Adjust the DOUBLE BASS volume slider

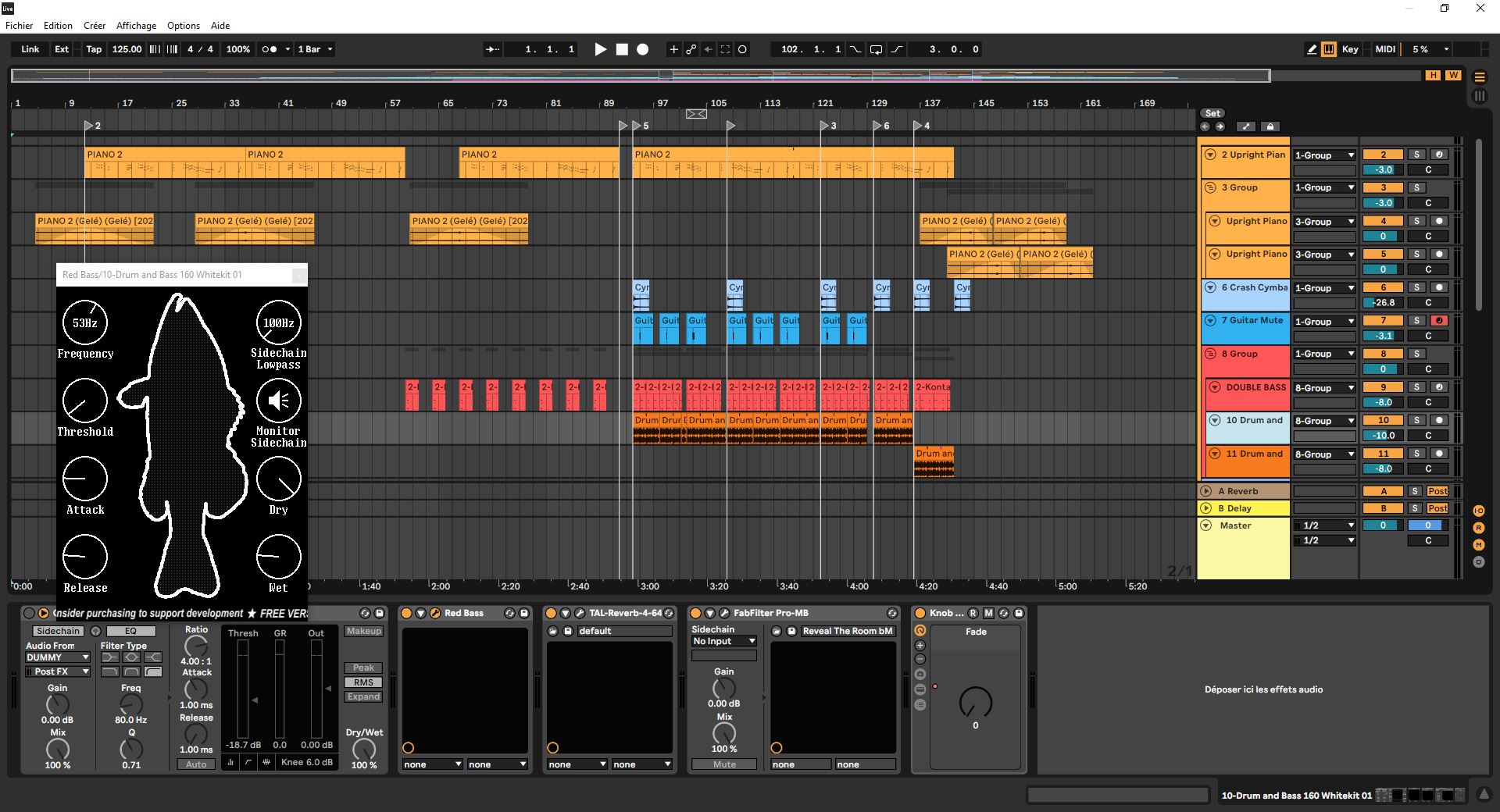pyautogui.click(x=1383, y=402)
